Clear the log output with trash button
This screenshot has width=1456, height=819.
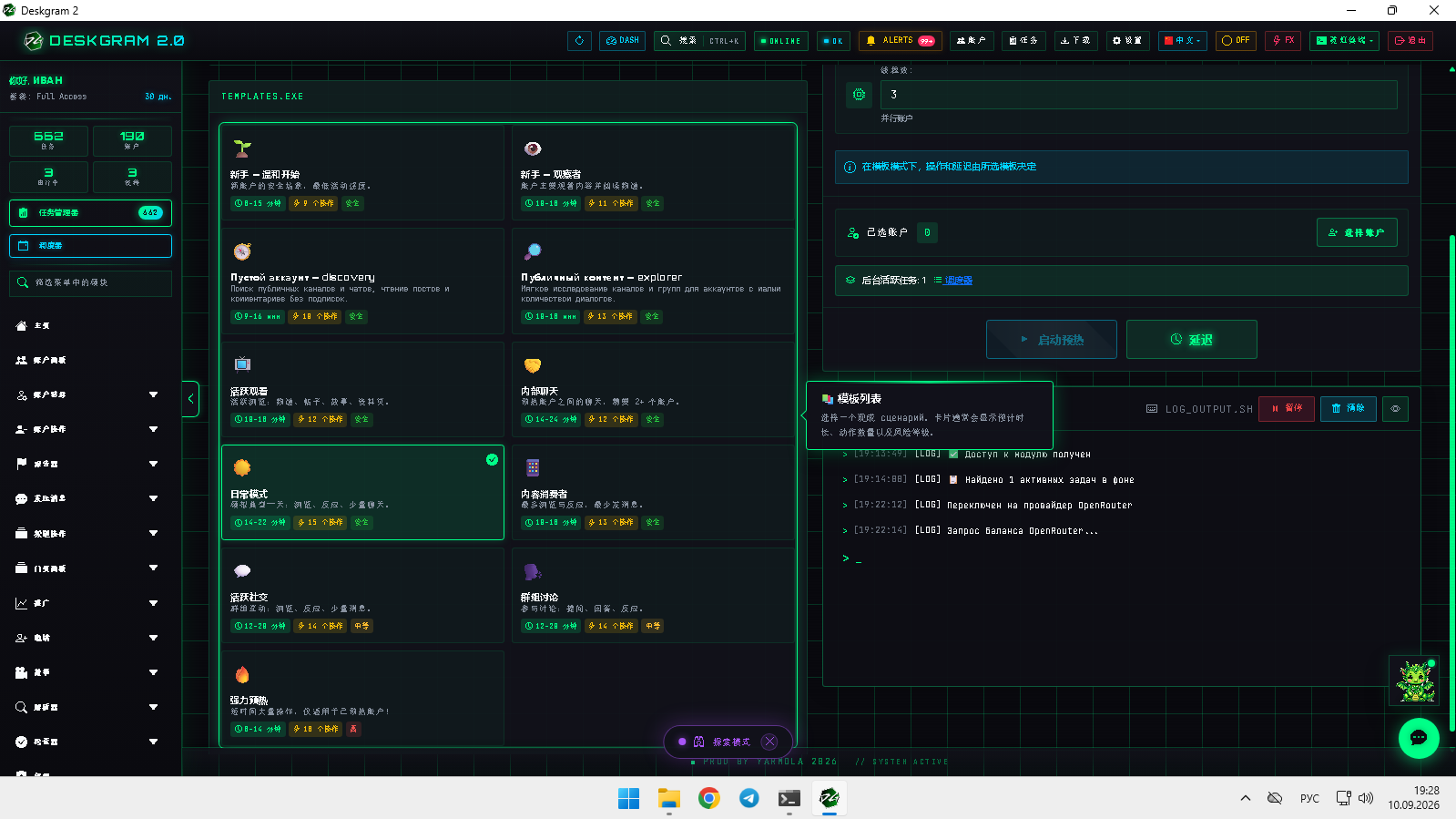coord(1348,408)
